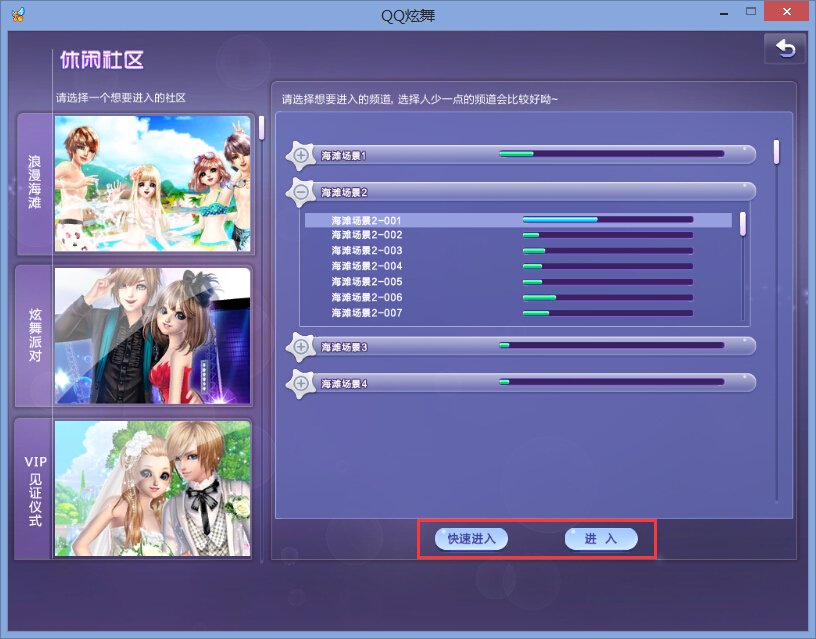The height and width of the screenshot is (639, 816).
Task: Select channel 海滩场景2-003
Action: [518, 251]
